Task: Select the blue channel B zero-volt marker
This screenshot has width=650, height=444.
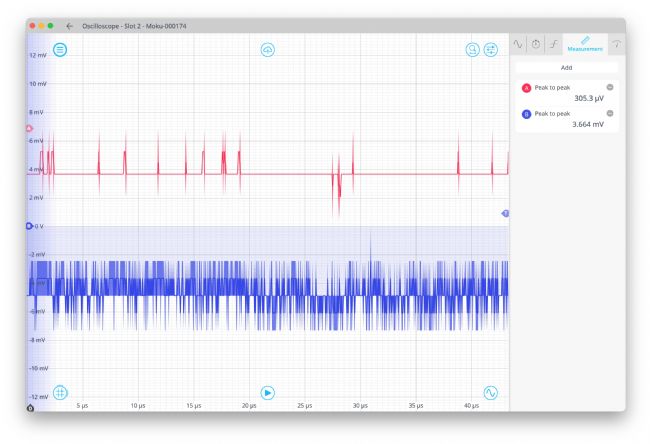Action: (29, 226)
